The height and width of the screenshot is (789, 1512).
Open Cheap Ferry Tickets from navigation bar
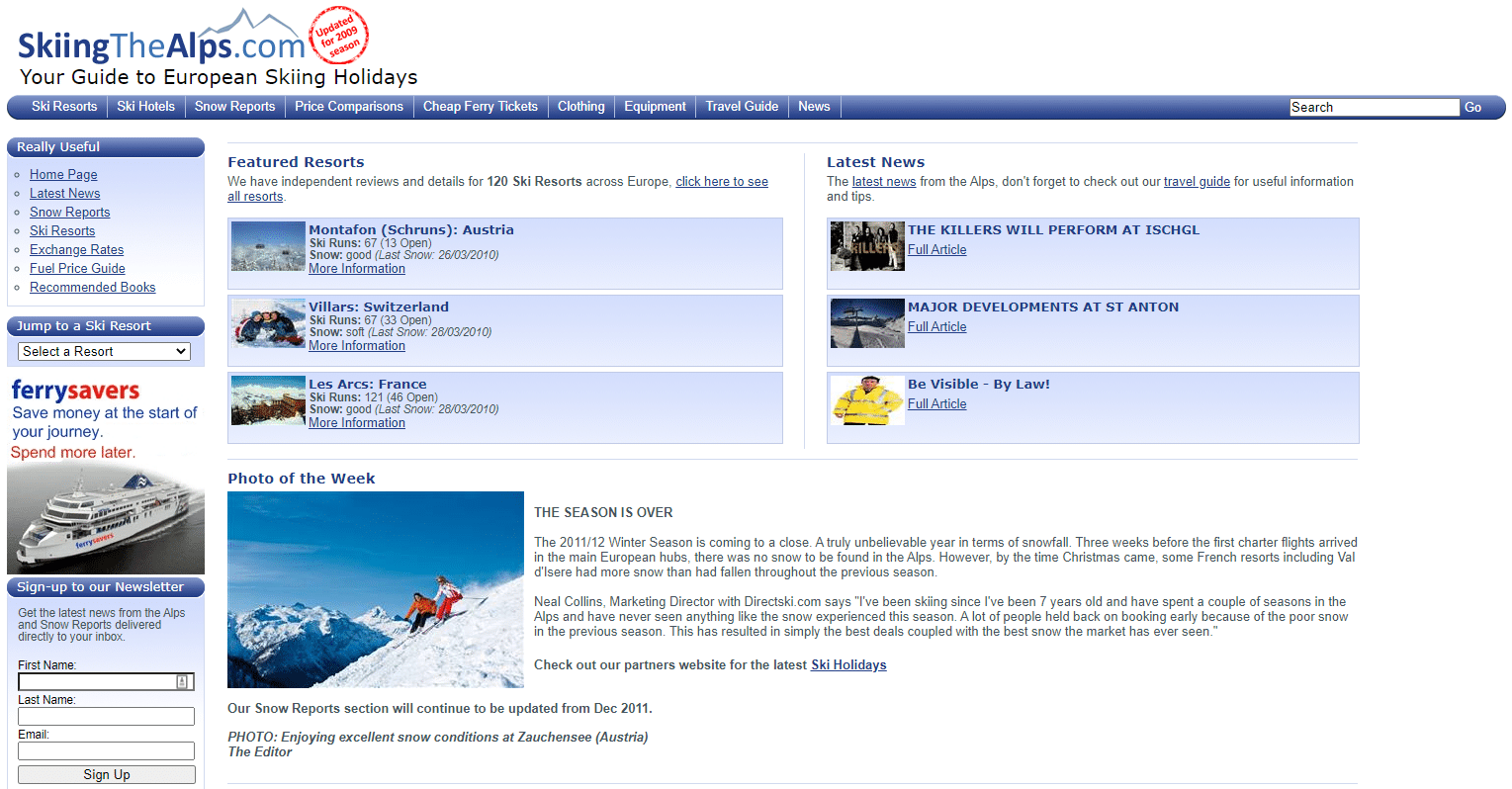pyautogui.click(x=480, y=107)
